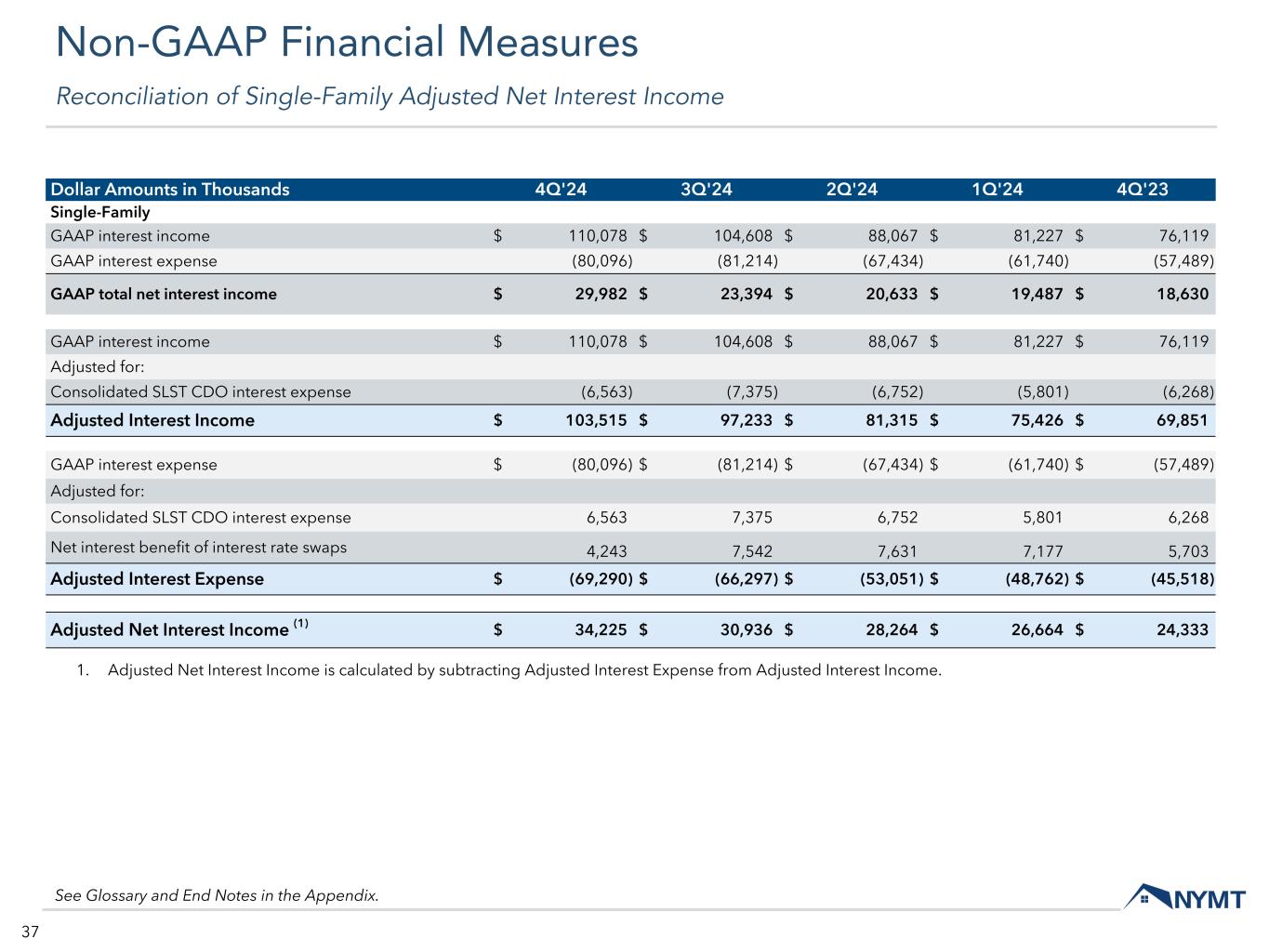Click the Dollar Amounts in Thousands header
The height and width of the screenshot is (952, 1269).
click(x=170, y=190)
